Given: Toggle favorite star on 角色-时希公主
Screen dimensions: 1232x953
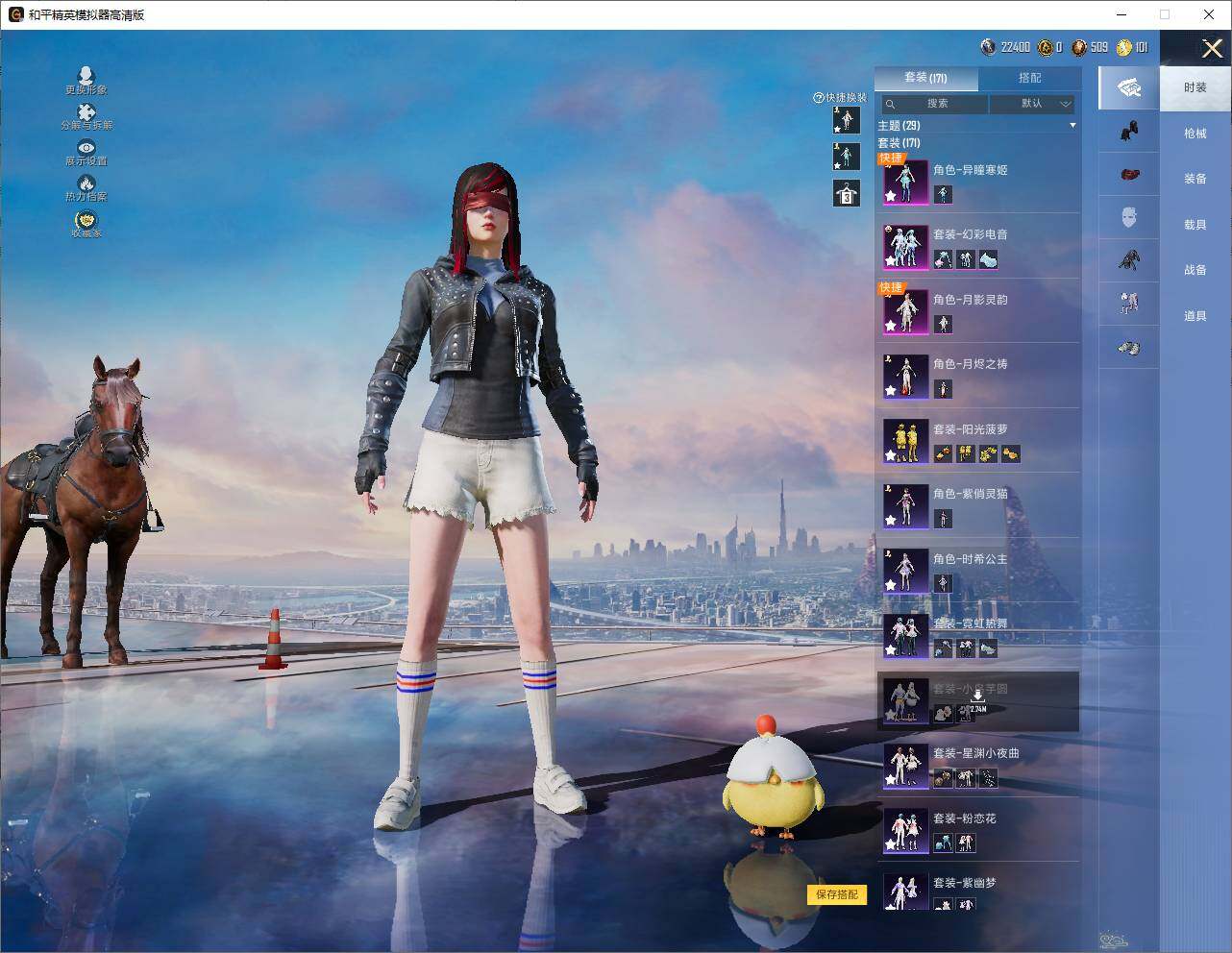Looking at the screenshot, I should click(x=891, y=585).
